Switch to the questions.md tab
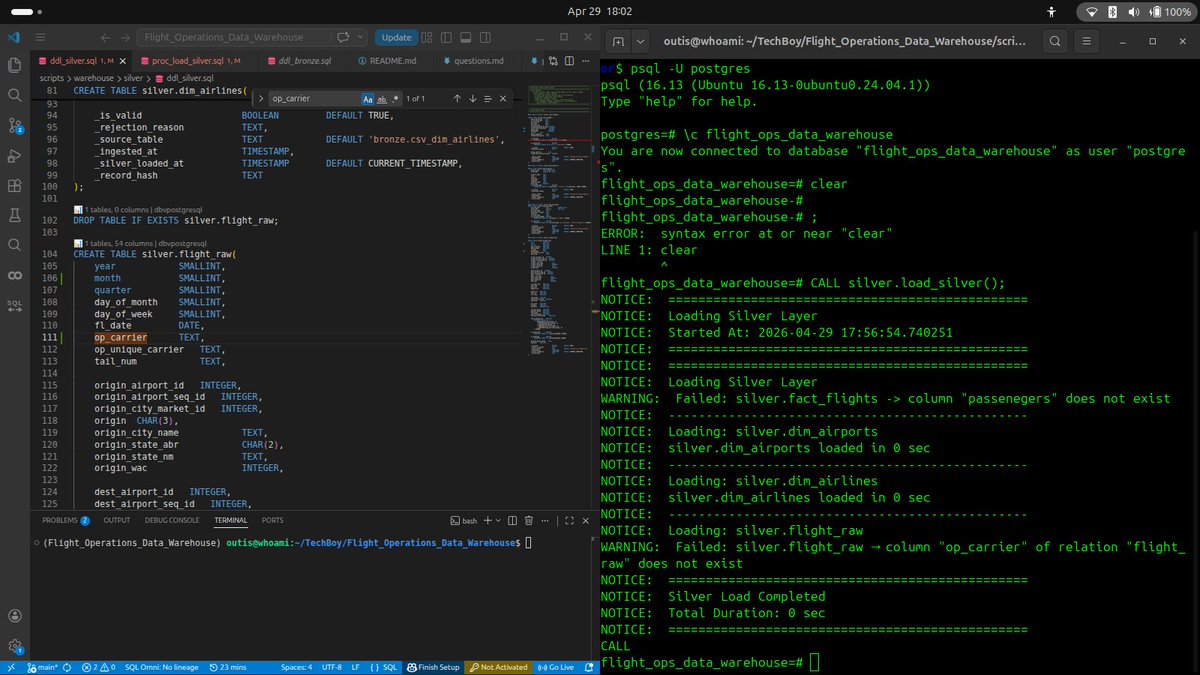 (x=479, y=61)
